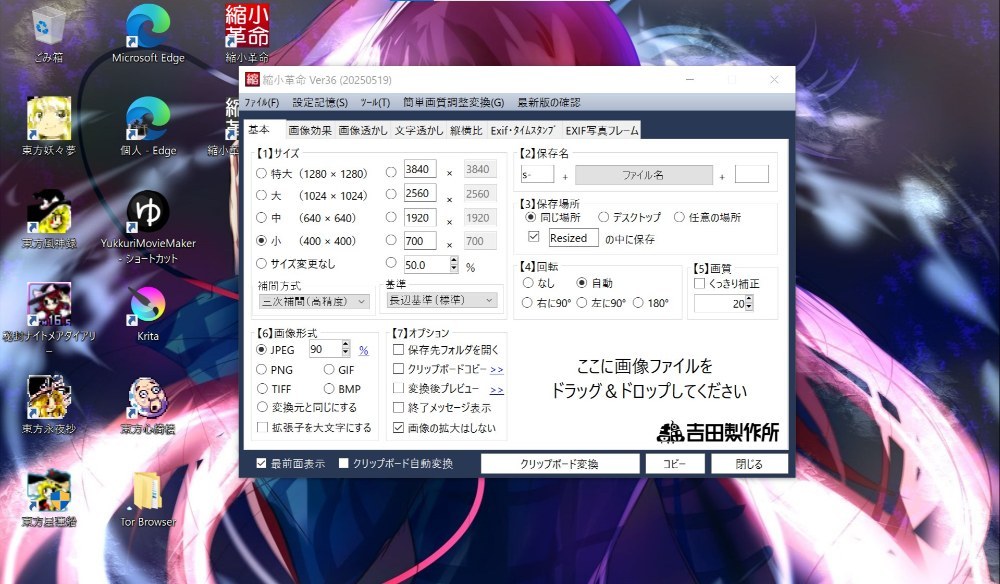The image size is (1000, 584).
Task: Toggle Resized folder save checkbox
Action: coord(534,237)
